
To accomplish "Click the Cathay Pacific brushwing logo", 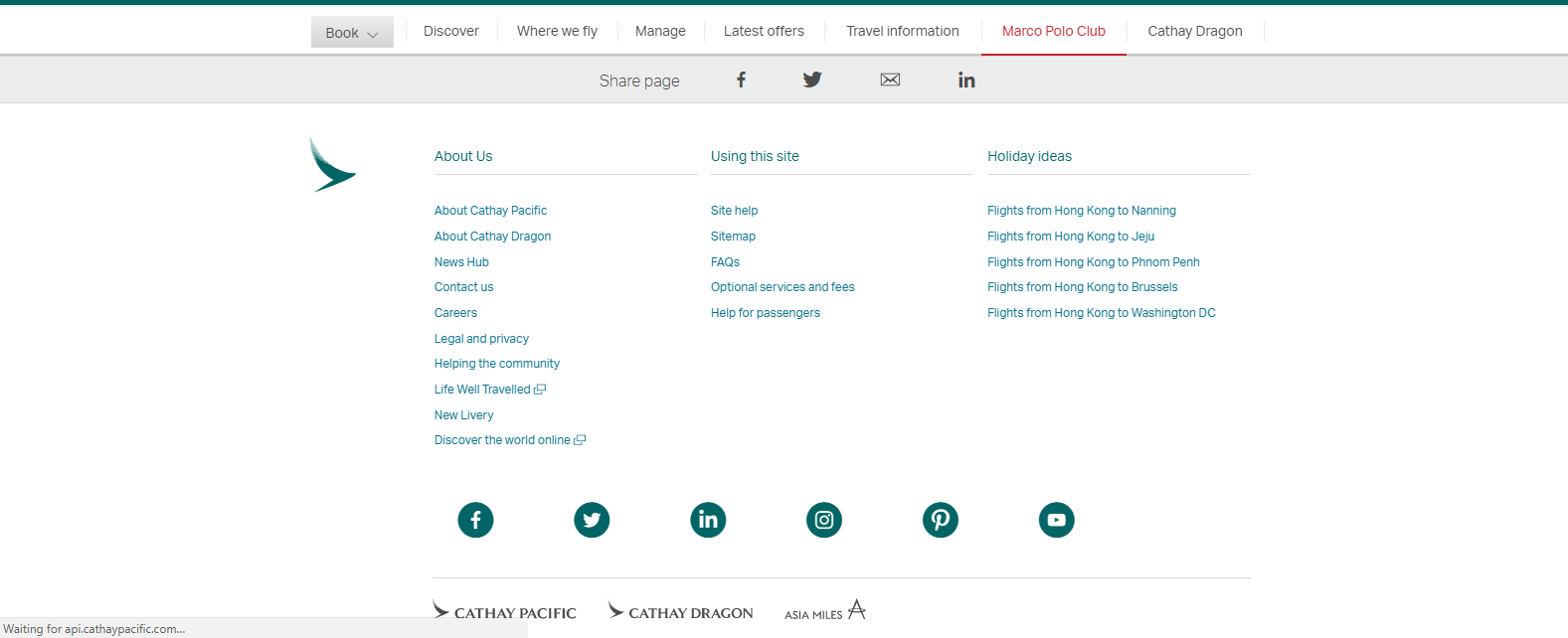I will [332, 165].
